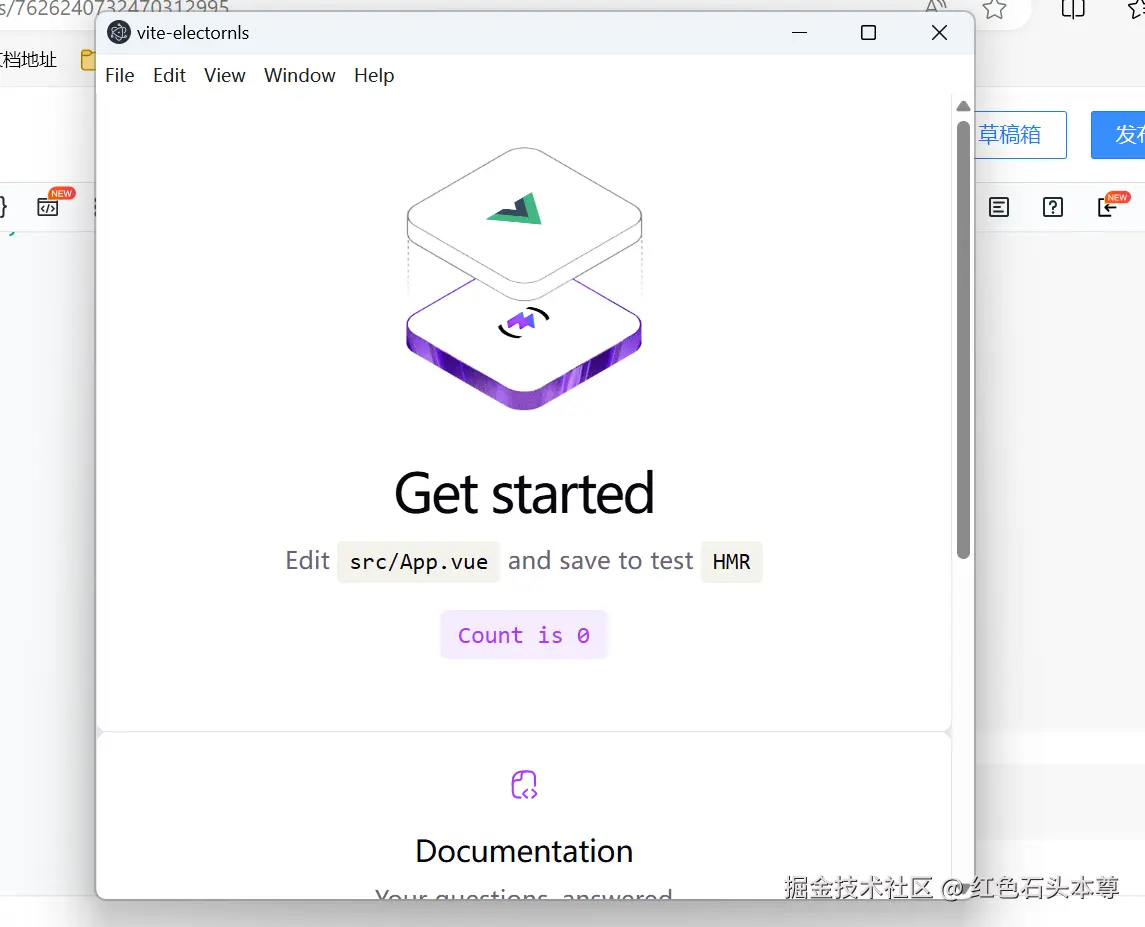This screenshot has width=1145, height=927.
Task: Open the Window menu
Action: 299,75
